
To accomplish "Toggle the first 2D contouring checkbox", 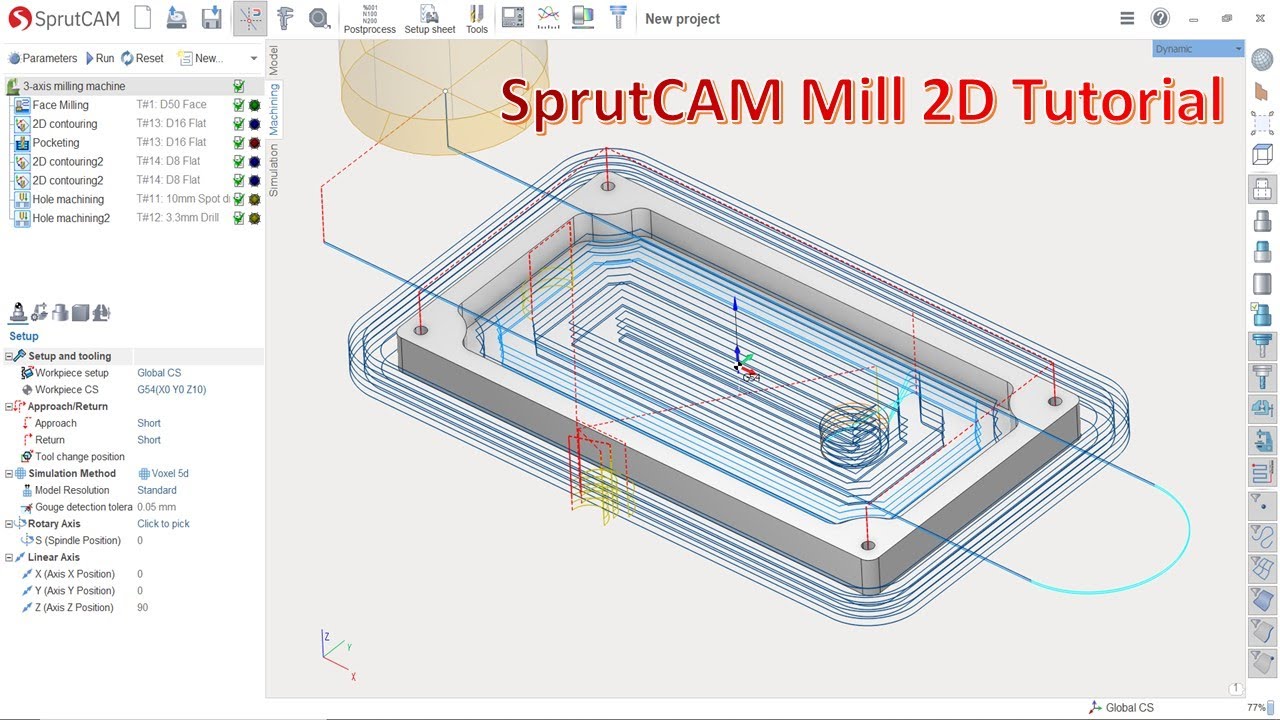I will [x=239, y=124].
